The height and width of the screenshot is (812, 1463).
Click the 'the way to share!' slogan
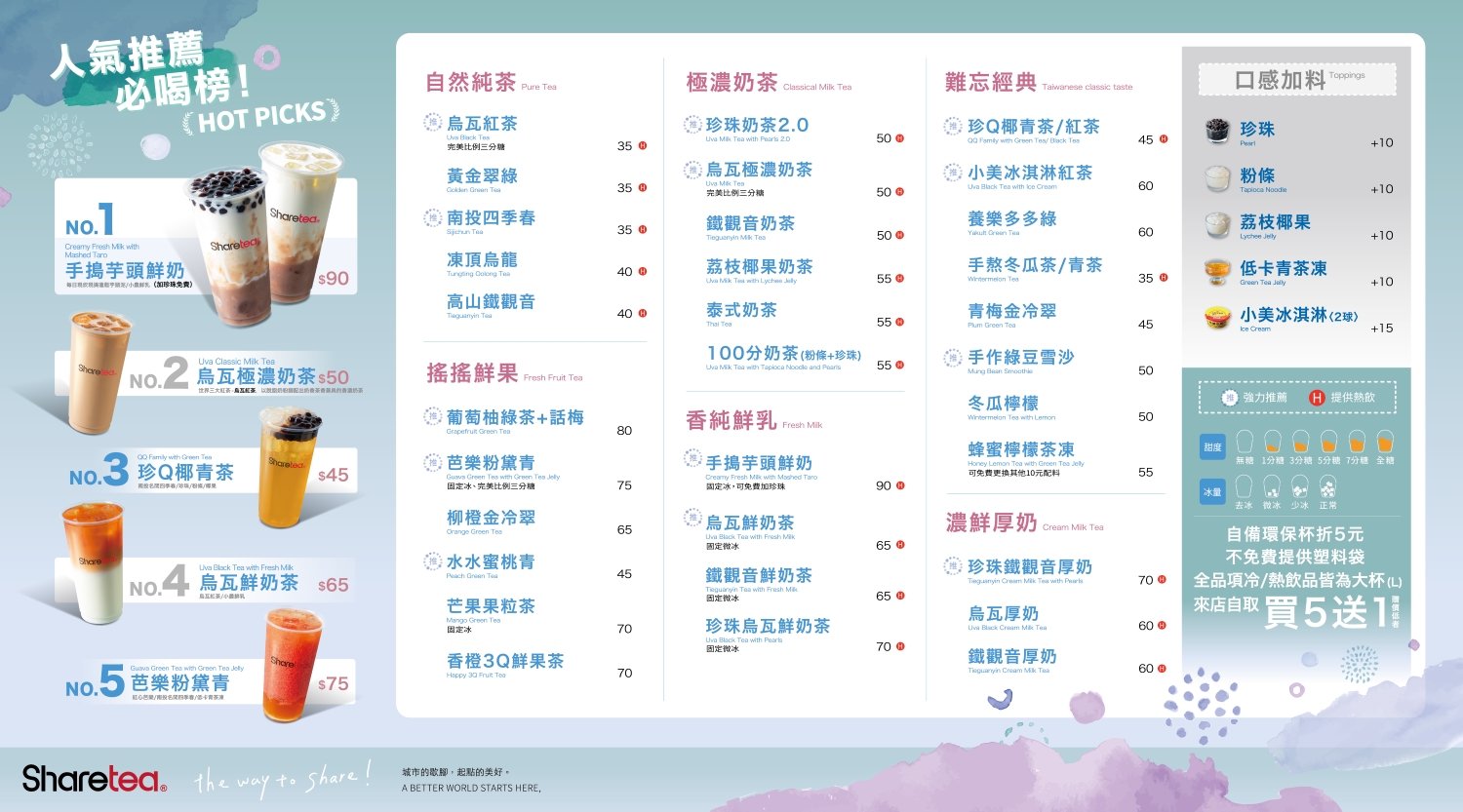tap(283, 778)
